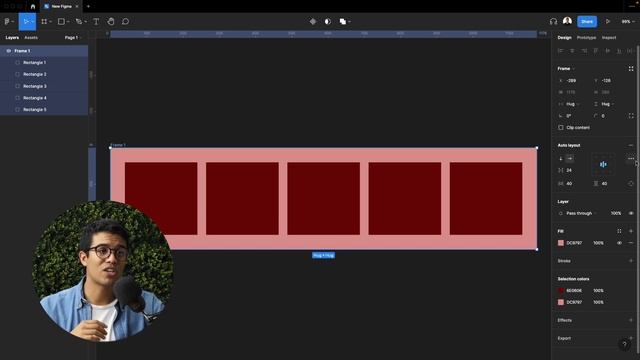Image resolution: width=640 pixels, height=360 pixels.
Task: Click the resize to fit icon in Frame section
Action: pos(631,69)
